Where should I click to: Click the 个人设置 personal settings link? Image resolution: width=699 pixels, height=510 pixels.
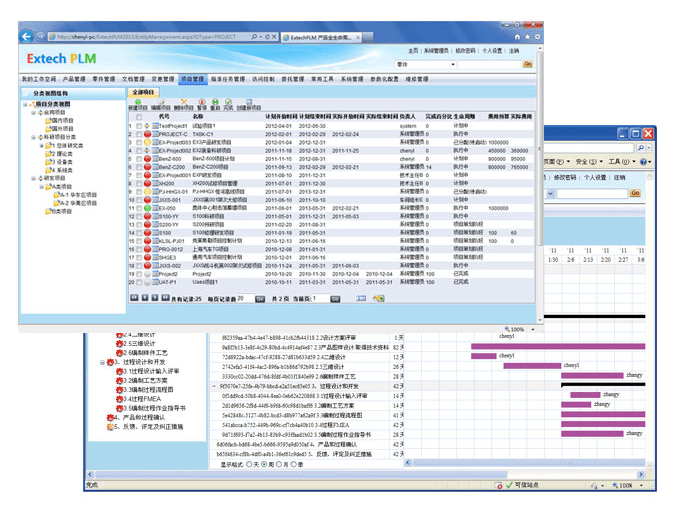click(492, 51)
